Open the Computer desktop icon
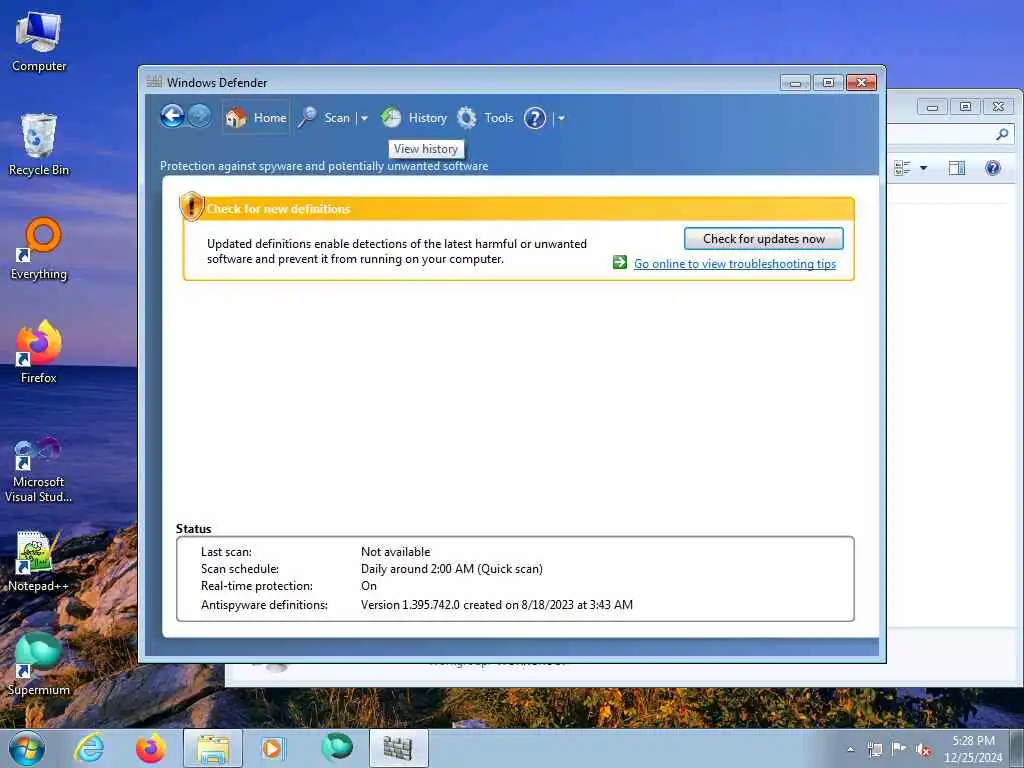 [39, 42]
